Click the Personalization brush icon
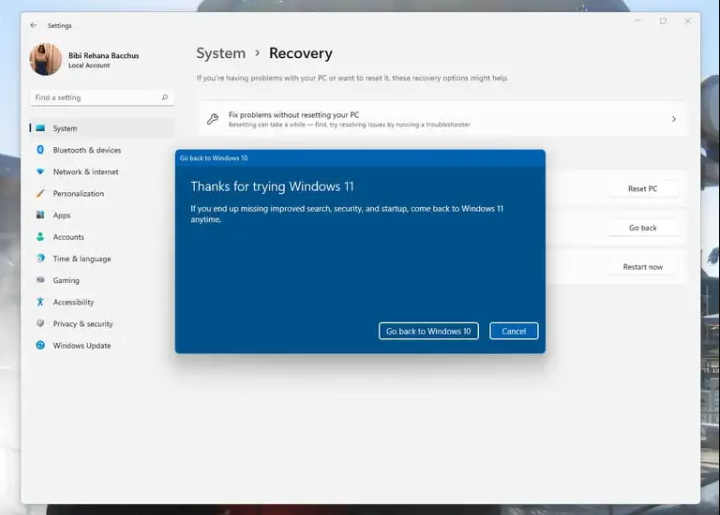This screenshot has width=720, height=515. (x=40, y=193)
